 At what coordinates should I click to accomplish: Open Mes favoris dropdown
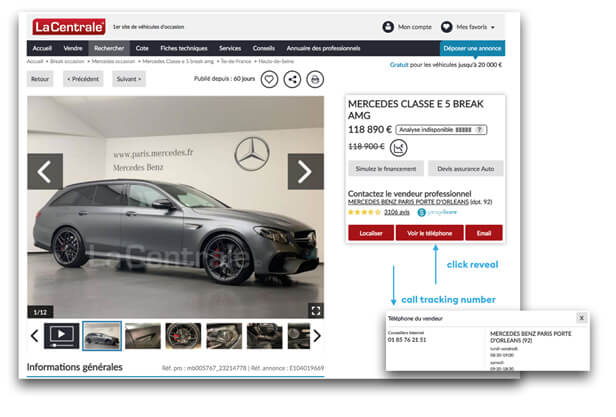469,27
